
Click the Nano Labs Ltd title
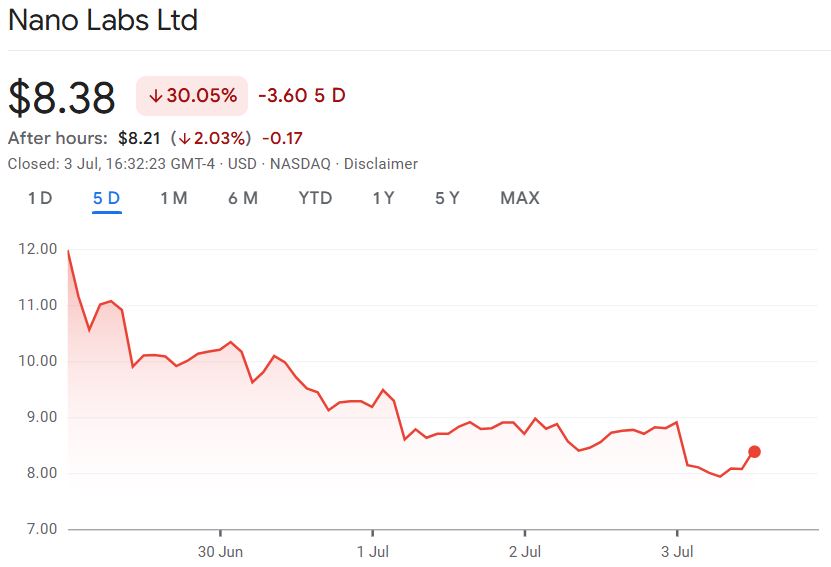click(x=103, y=20)
